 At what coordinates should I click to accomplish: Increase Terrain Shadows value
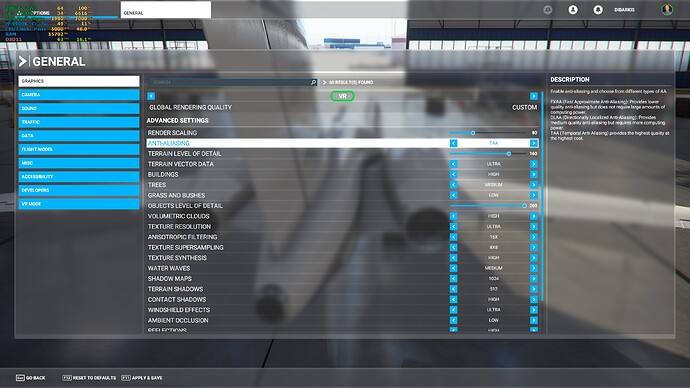click(534, 289)
